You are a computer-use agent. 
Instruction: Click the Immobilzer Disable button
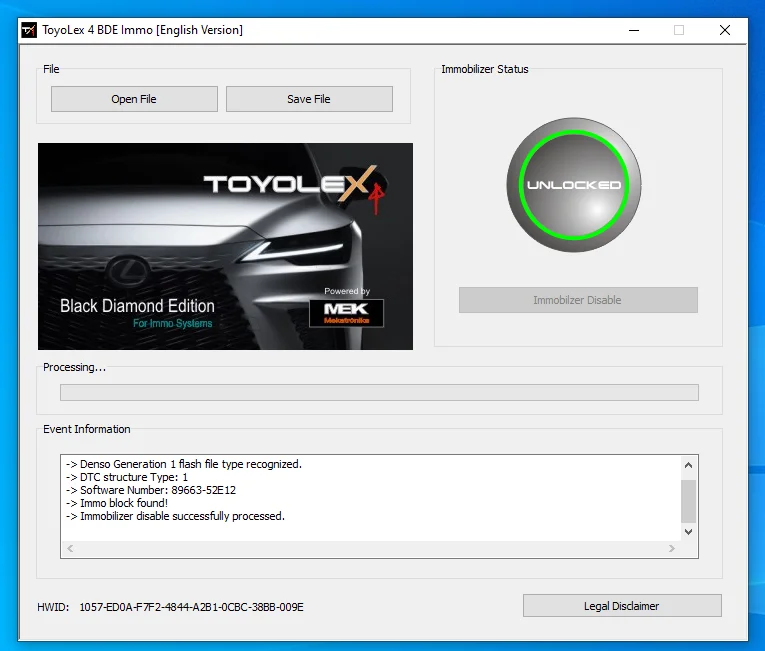[x=578, y=300]
